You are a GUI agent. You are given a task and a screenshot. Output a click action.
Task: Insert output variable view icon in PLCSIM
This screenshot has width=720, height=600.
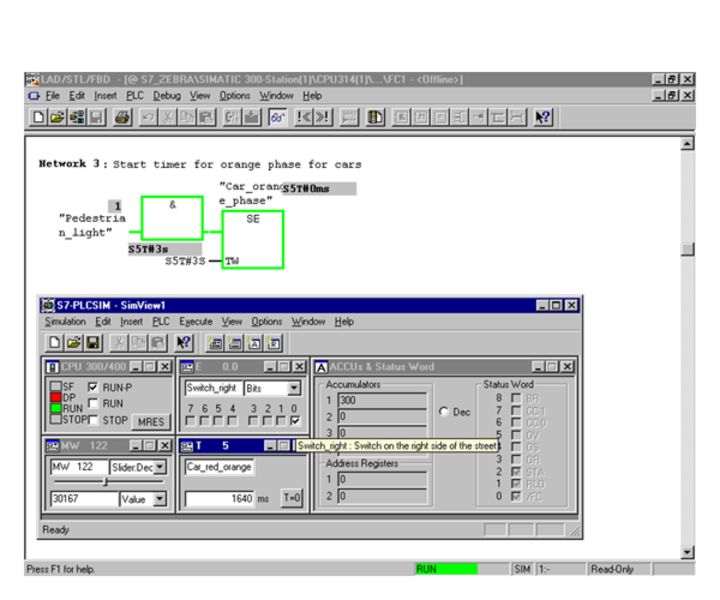click(x=235, y=343)
